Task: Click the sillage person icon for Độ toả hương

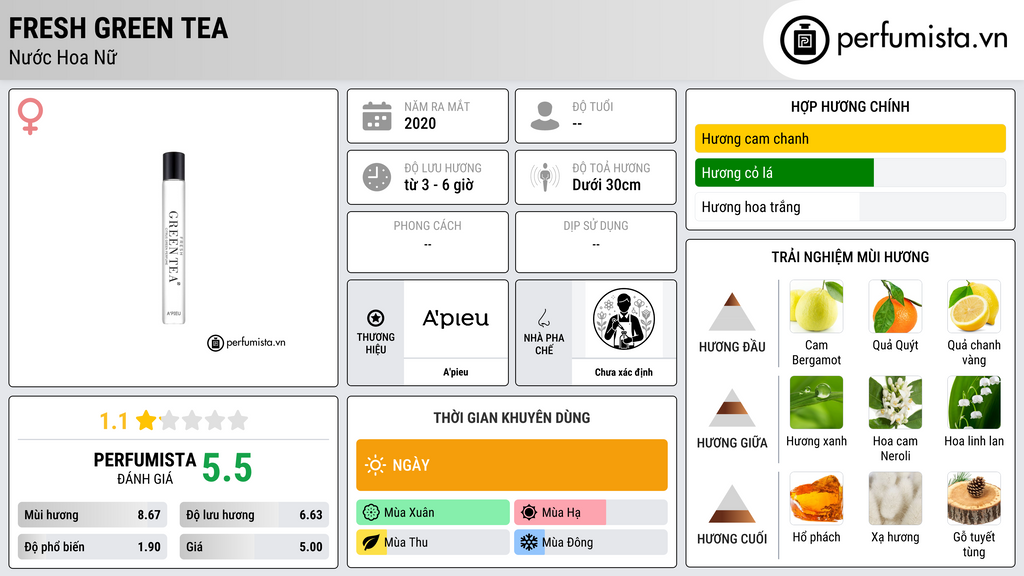Action: click(x=545, y=177)
